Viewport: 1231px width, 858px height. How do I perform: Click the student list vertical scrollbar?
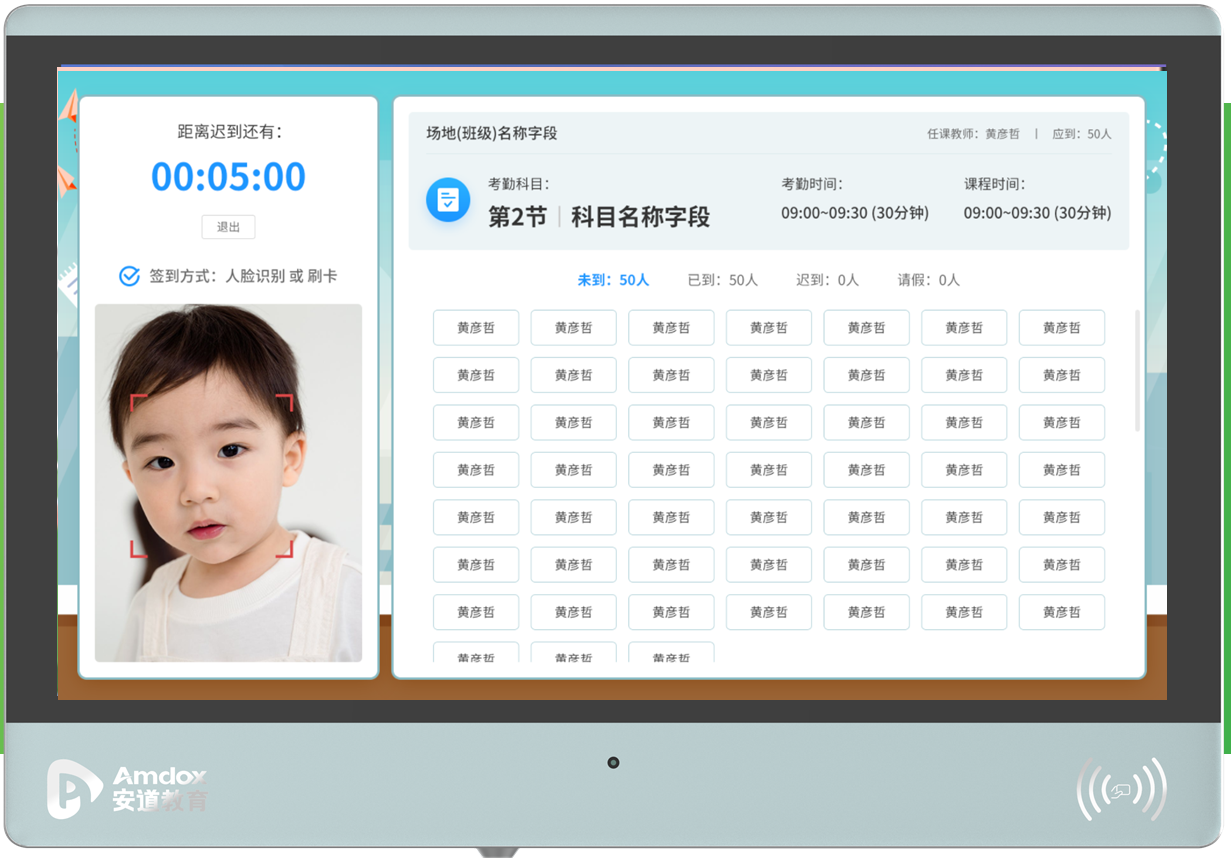1137,370
